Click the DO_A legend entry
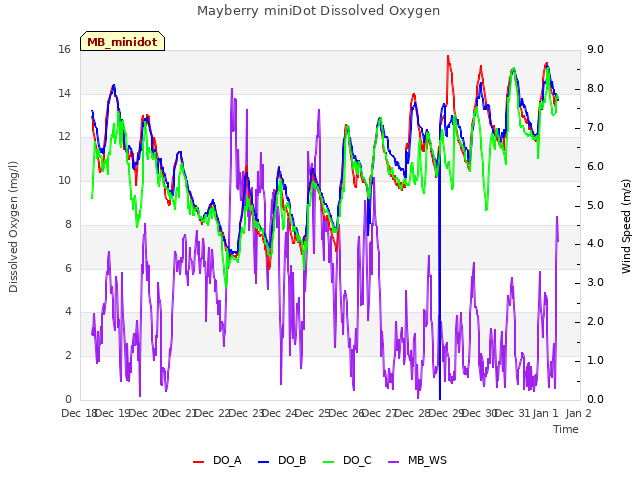The image size is (640, 480). click(217, 461)
